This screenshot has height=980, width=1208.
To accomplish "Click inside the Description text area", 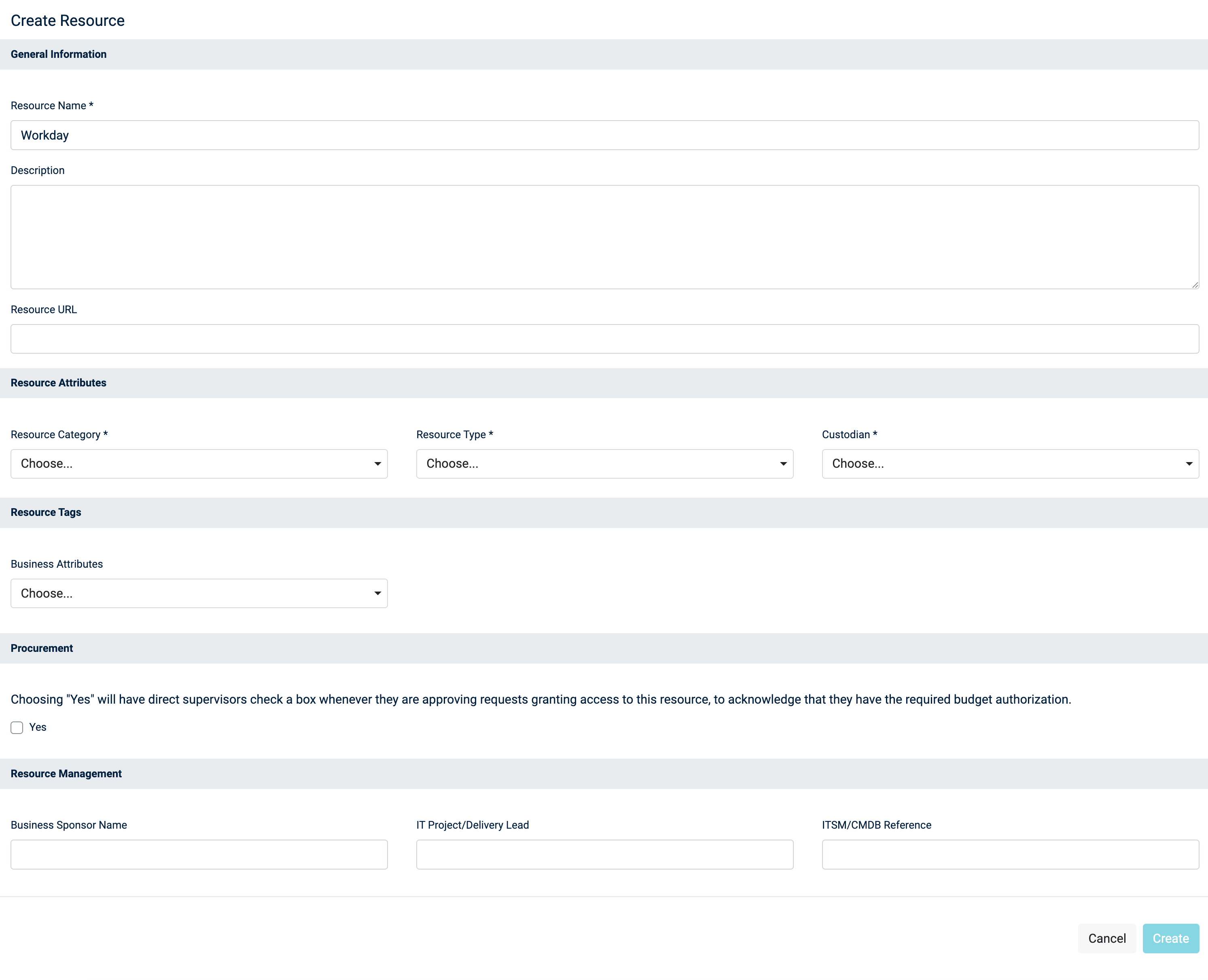I will pyautogui.click(x=604, y=237).
